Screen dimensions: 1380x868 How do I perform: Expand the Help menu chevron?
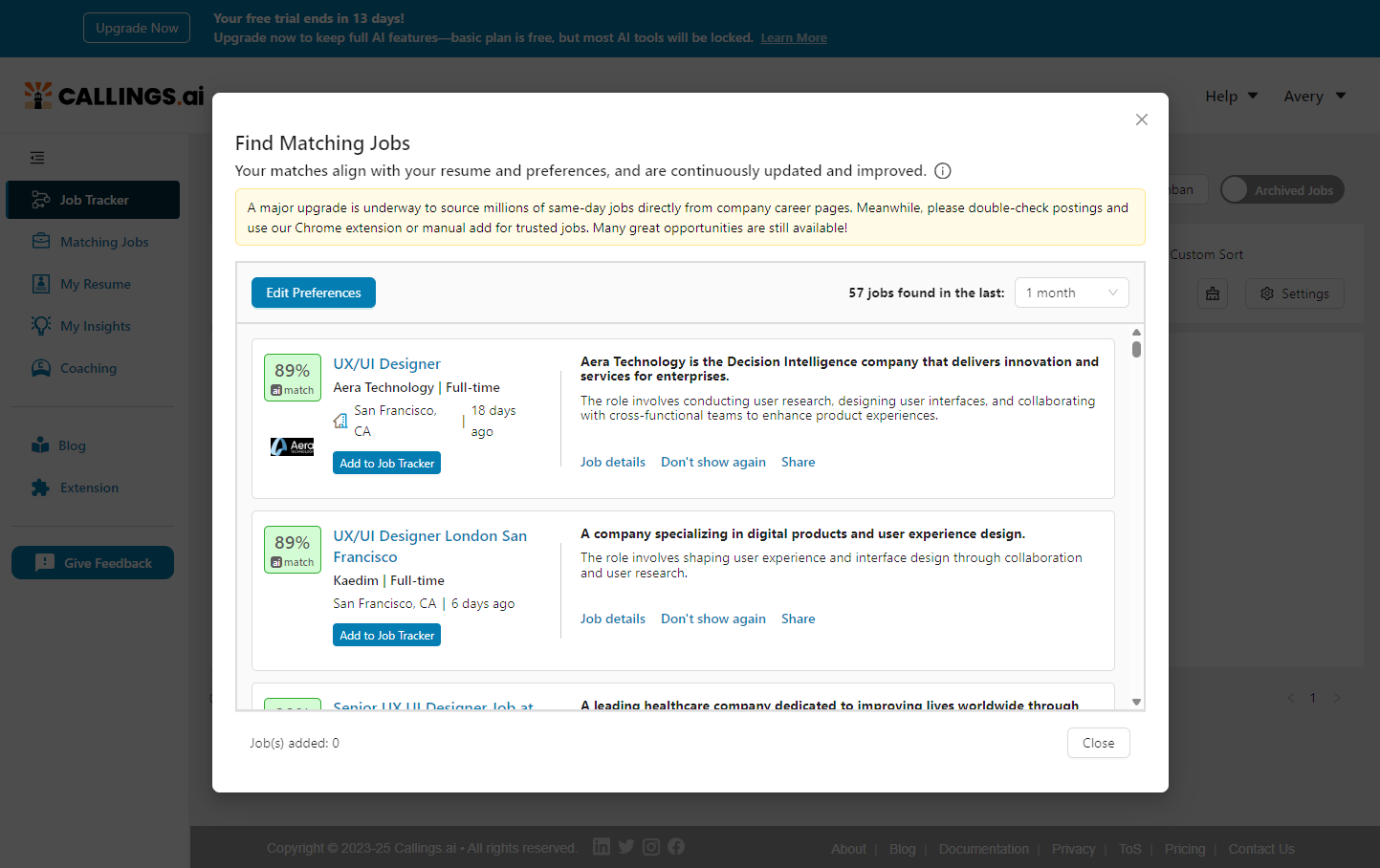[x=1253, y=96]
